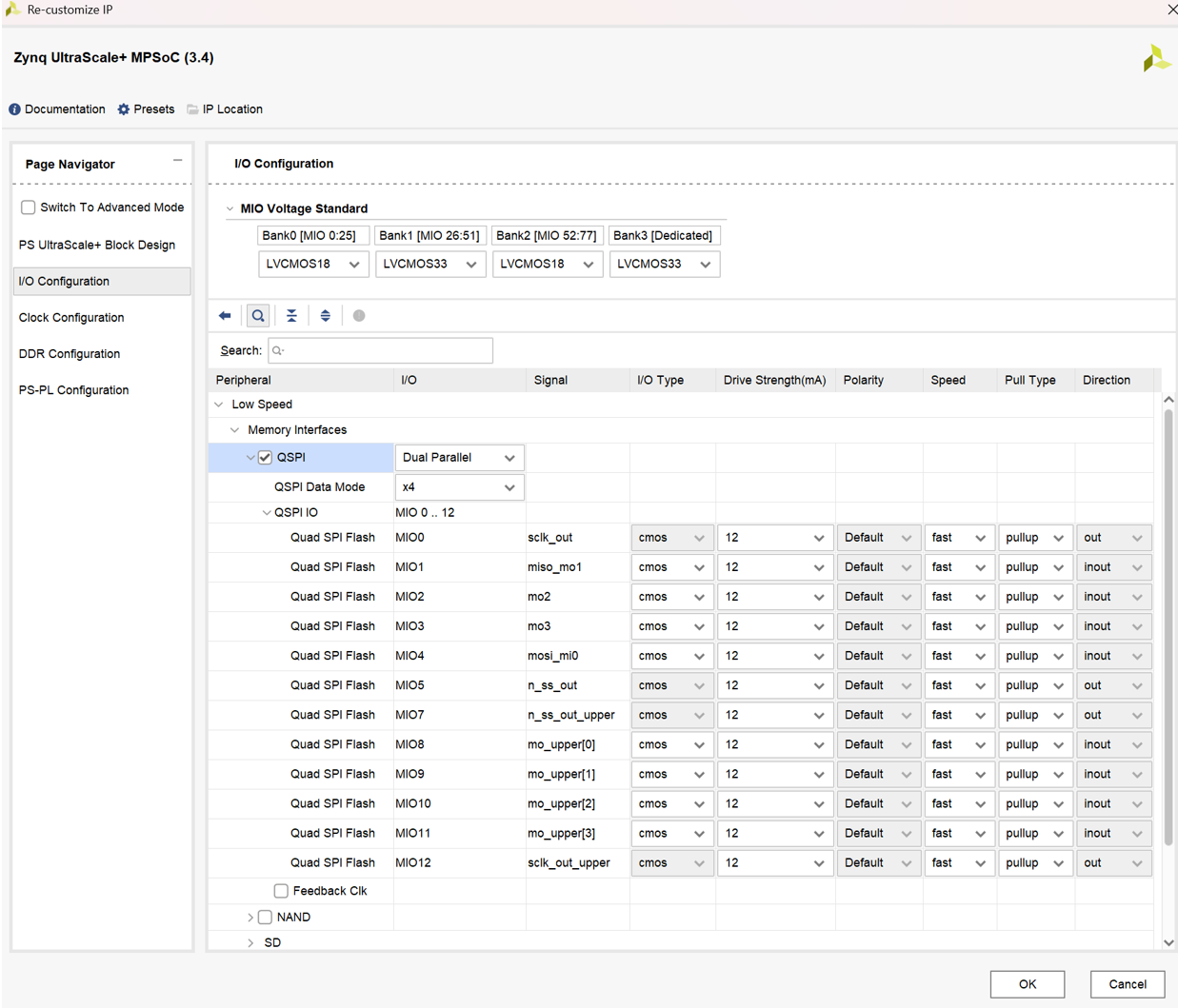
Task: Click the gray circle toolbar icon
Action: click(x=359, y=316)
